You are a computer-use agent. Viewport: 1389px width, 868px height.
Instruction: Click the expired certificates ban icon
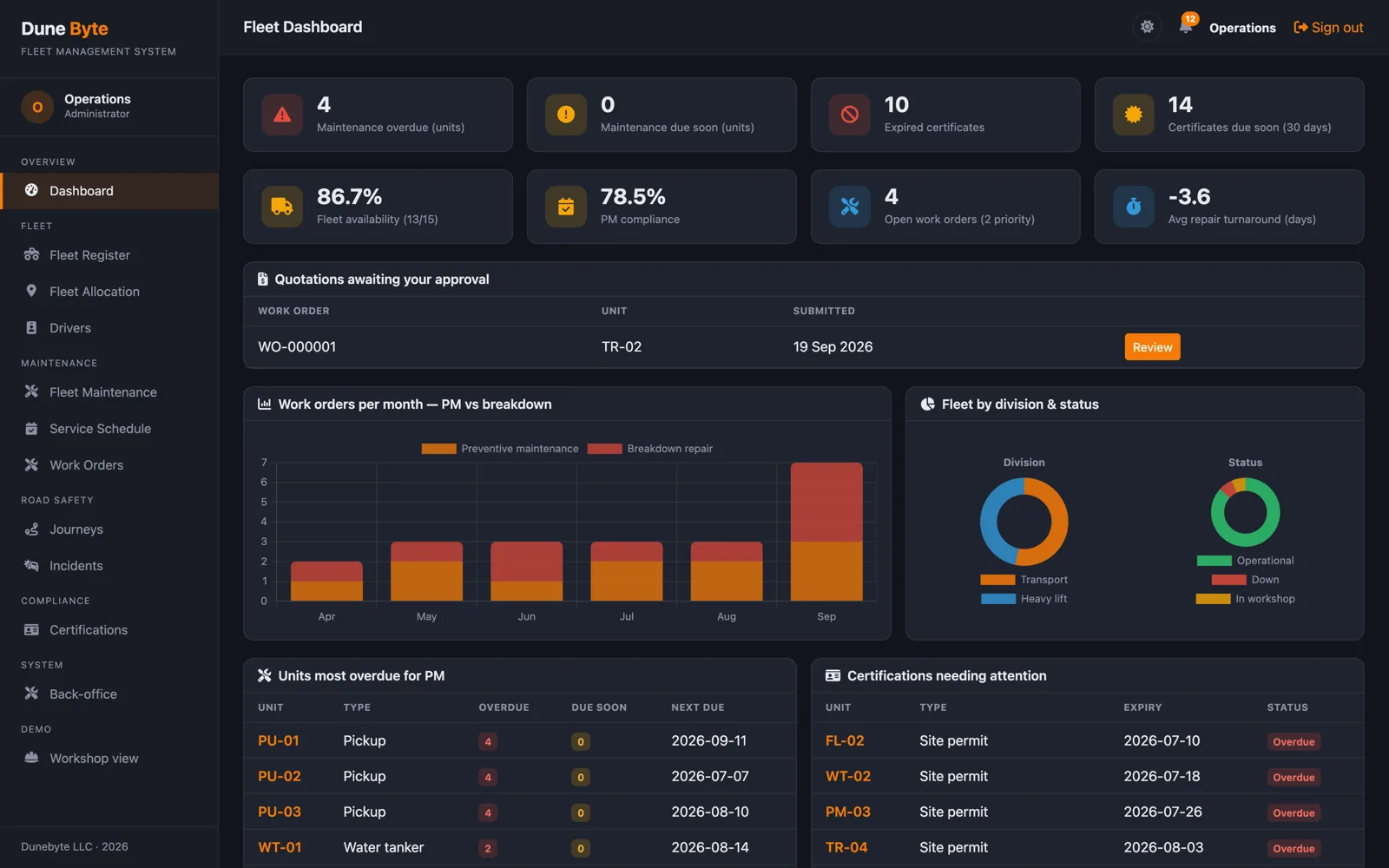tap(850, 115)
